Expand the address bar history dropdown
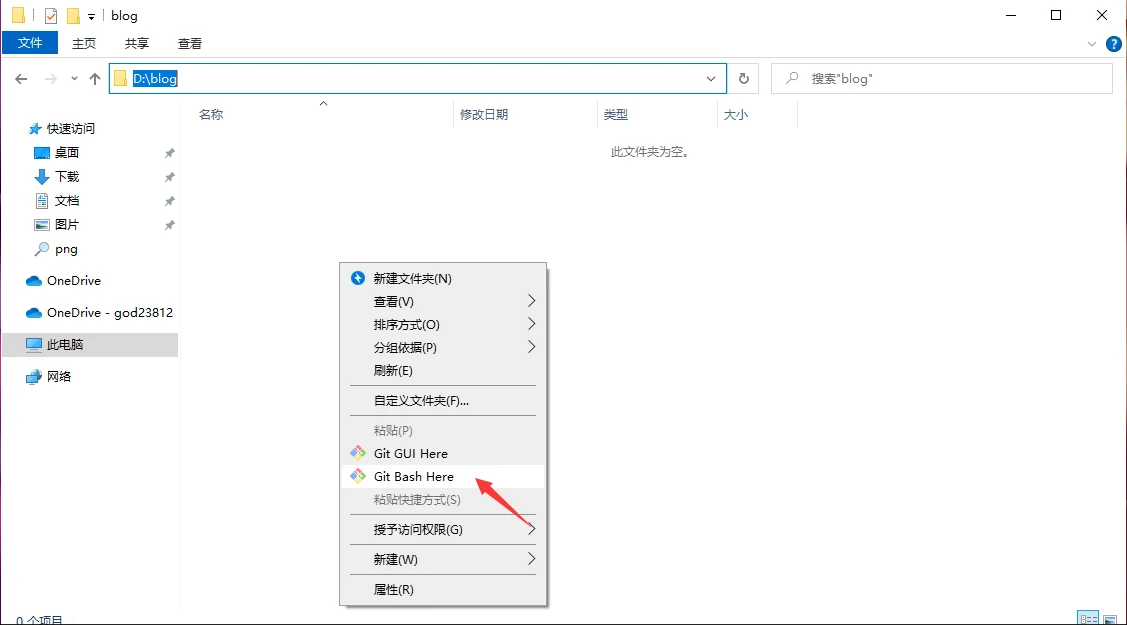Screen dimensions: 1127x625 click(711, 79)
